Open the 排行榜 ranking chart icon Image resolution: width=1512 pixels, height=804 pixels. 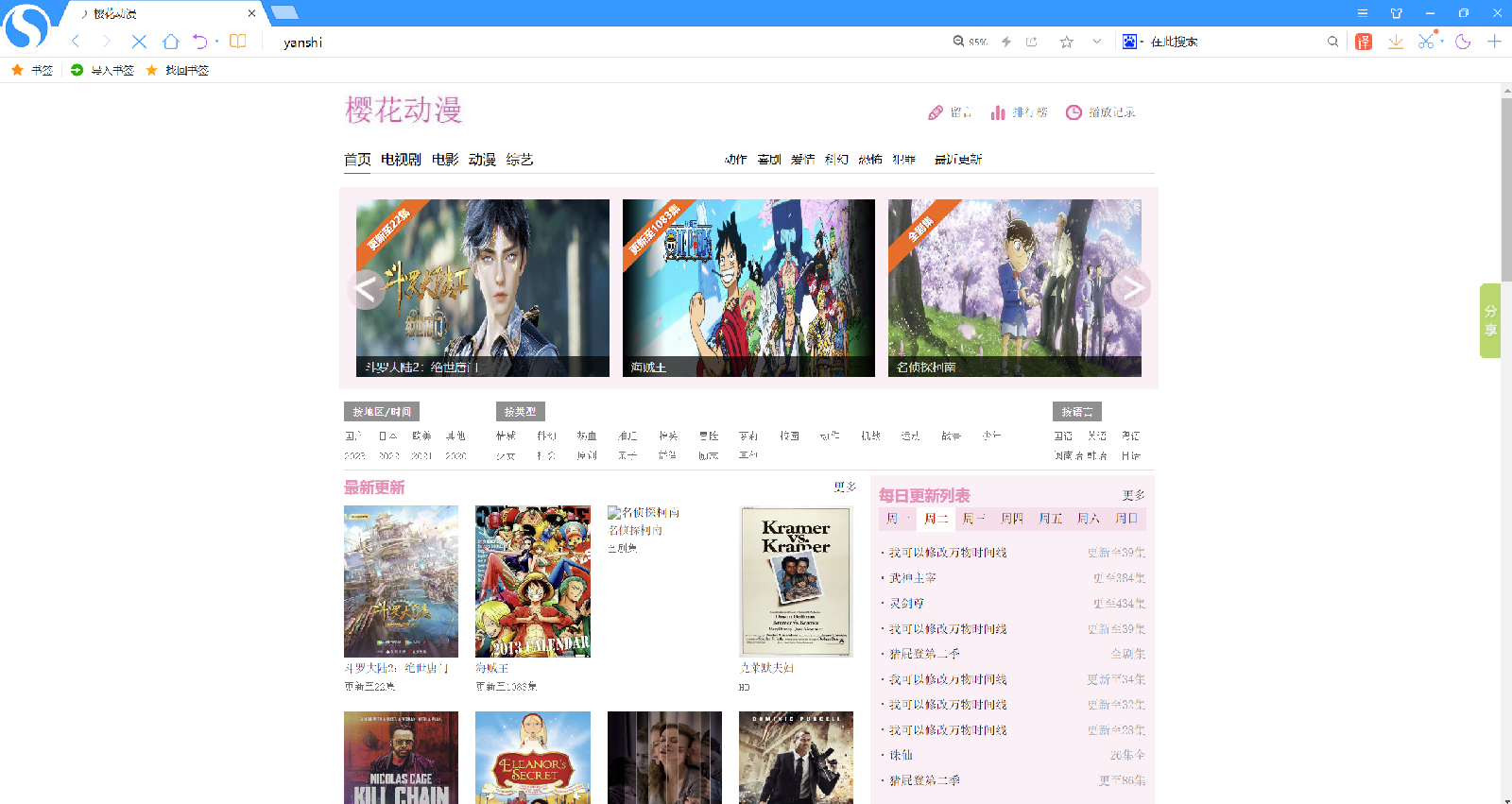998,112
